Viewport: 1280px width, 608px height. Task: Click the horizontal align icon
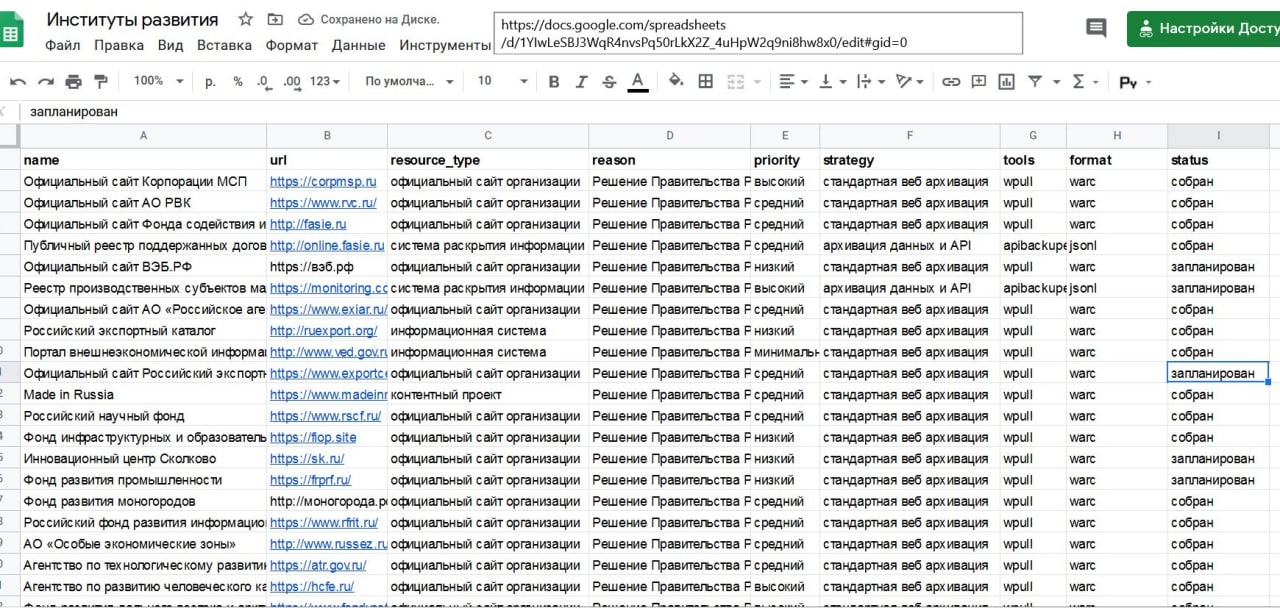(x=787, y=81)
